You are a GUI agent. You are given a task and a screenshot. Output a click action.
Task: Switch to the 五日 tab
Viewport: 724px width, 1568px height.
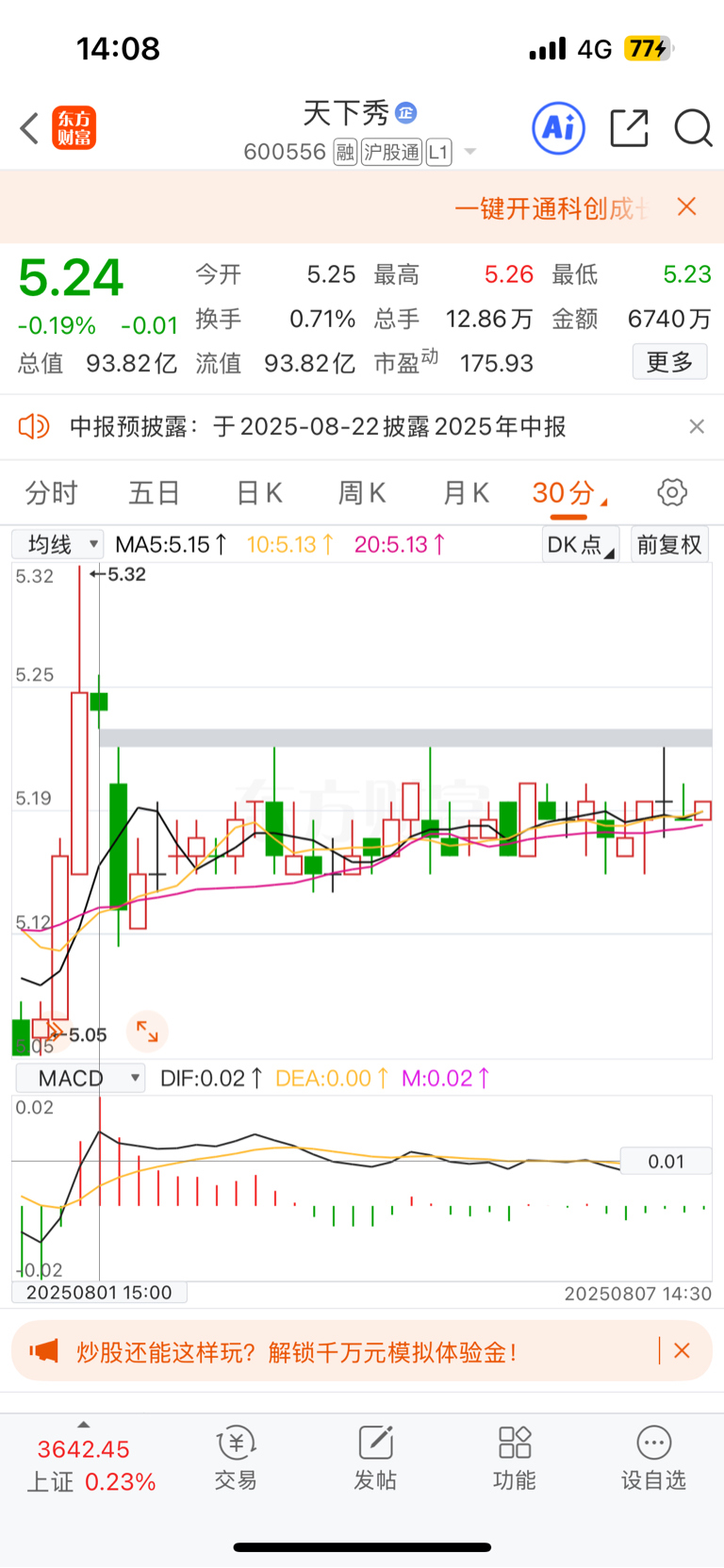(x=155, y=492)
